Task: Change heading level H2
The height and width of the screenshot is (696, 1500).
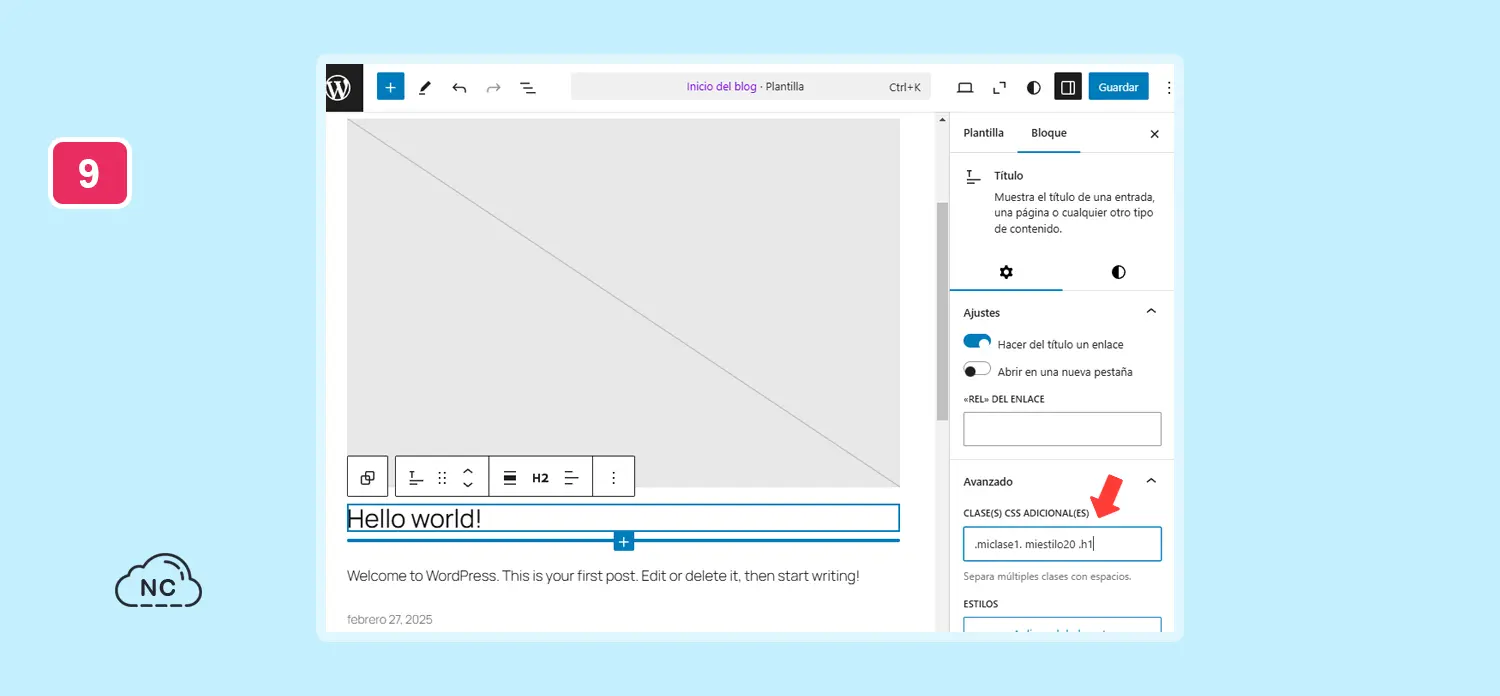Action: click(540, 477)
